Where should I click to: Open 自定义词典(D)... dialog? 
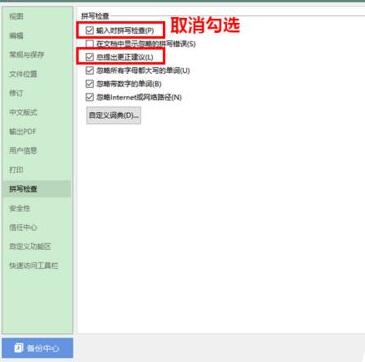[x=113, y=115]
